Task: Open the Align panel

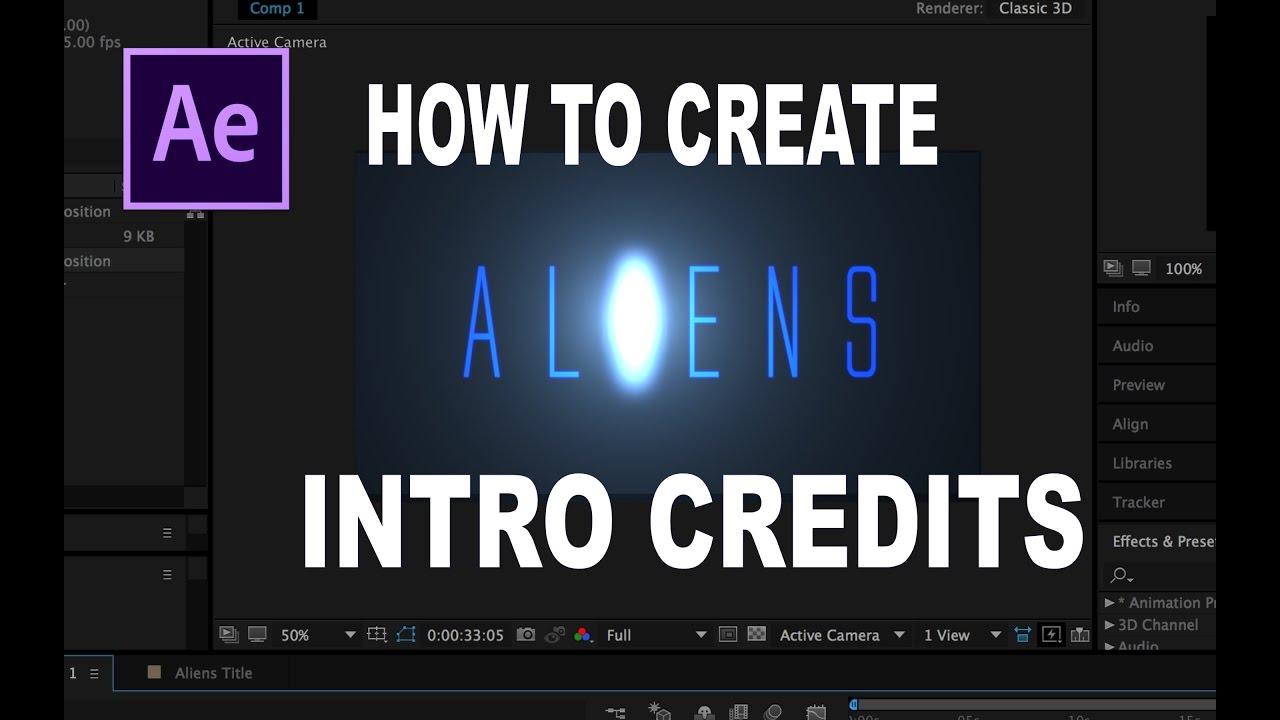Action: (x=1130, y=424)
